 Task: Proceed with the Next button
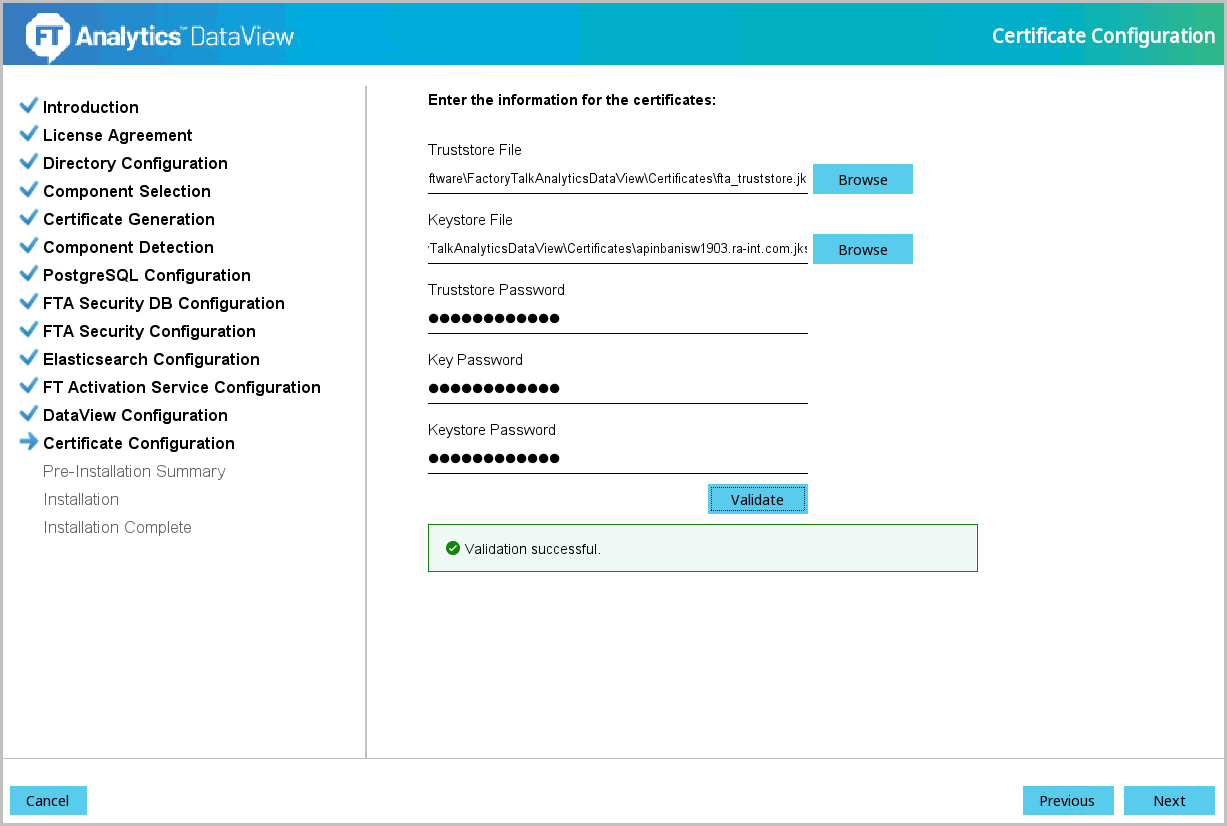pyautogui.click(x=1168, y=800)
